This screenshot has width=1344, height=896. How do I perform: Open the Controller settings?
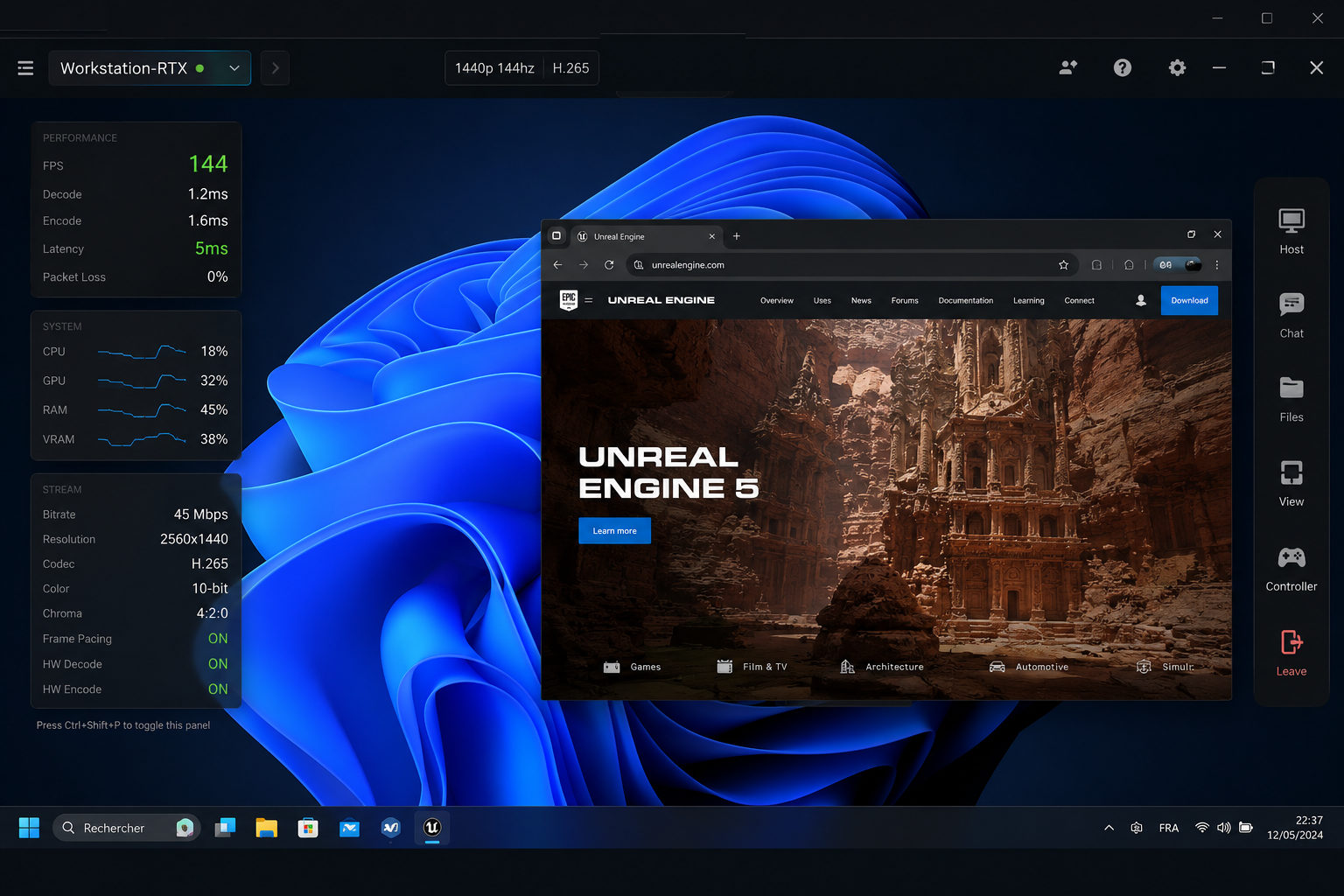coord(1291,569)
